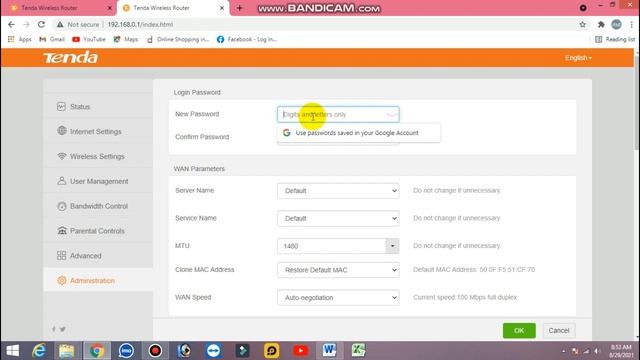
Task: Click the browser back arrow
Action: point(11,24)
